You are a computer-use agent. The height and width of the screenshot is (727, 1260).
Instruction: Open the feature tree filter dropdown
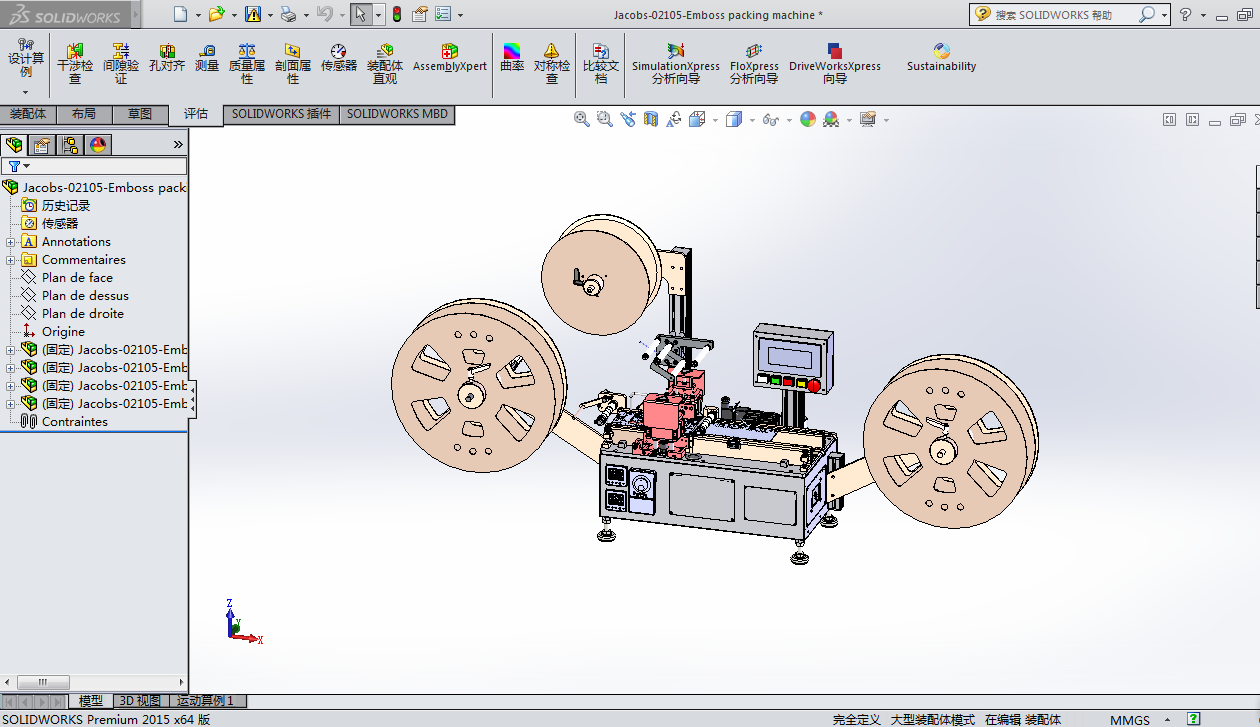pyautogui.click(x=19, y=166)
